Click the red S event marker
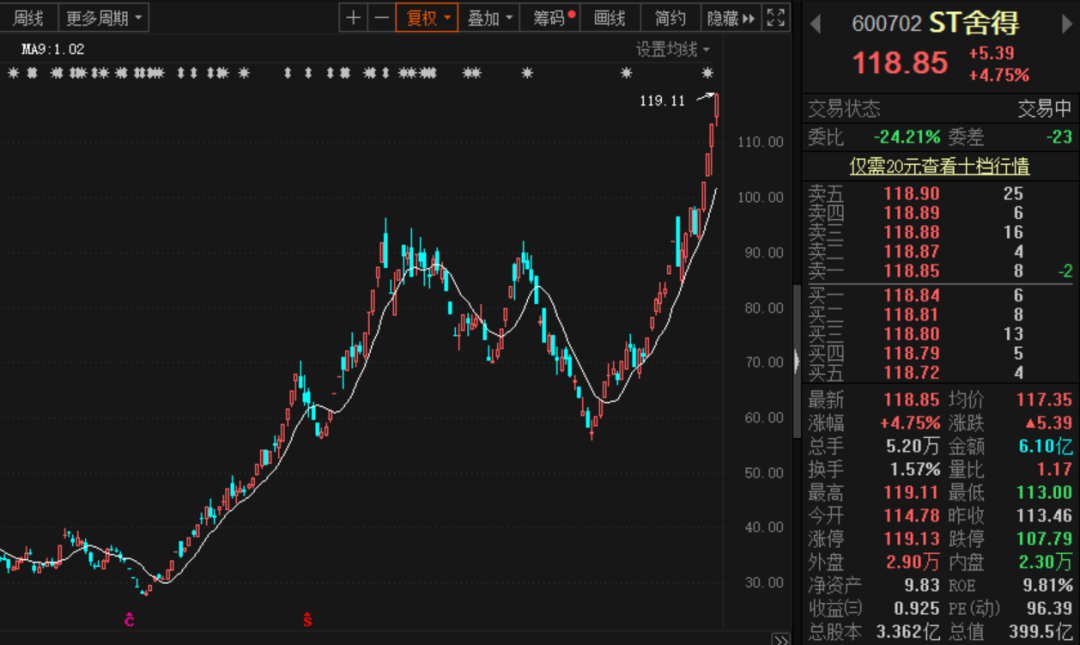The height and width of the screenshot is (645, 1080). [307, 620]
